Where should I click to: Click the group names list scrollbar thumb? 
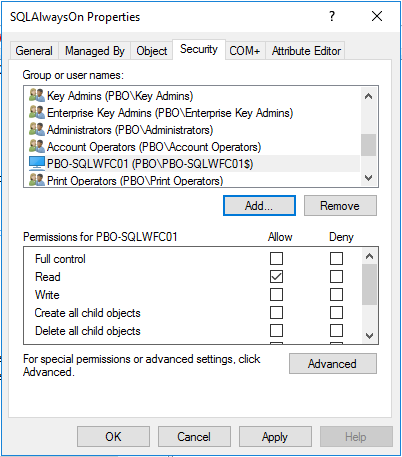coord(368,145)
